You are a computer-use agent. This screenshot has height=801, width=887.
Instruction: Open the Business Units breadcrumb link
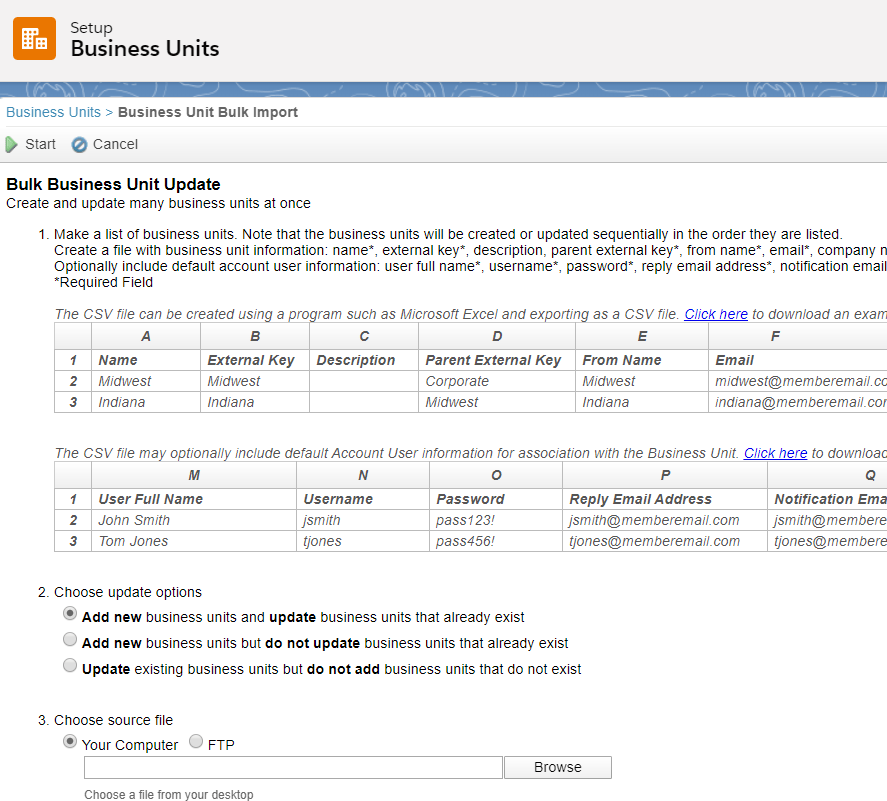coord(53,112)
